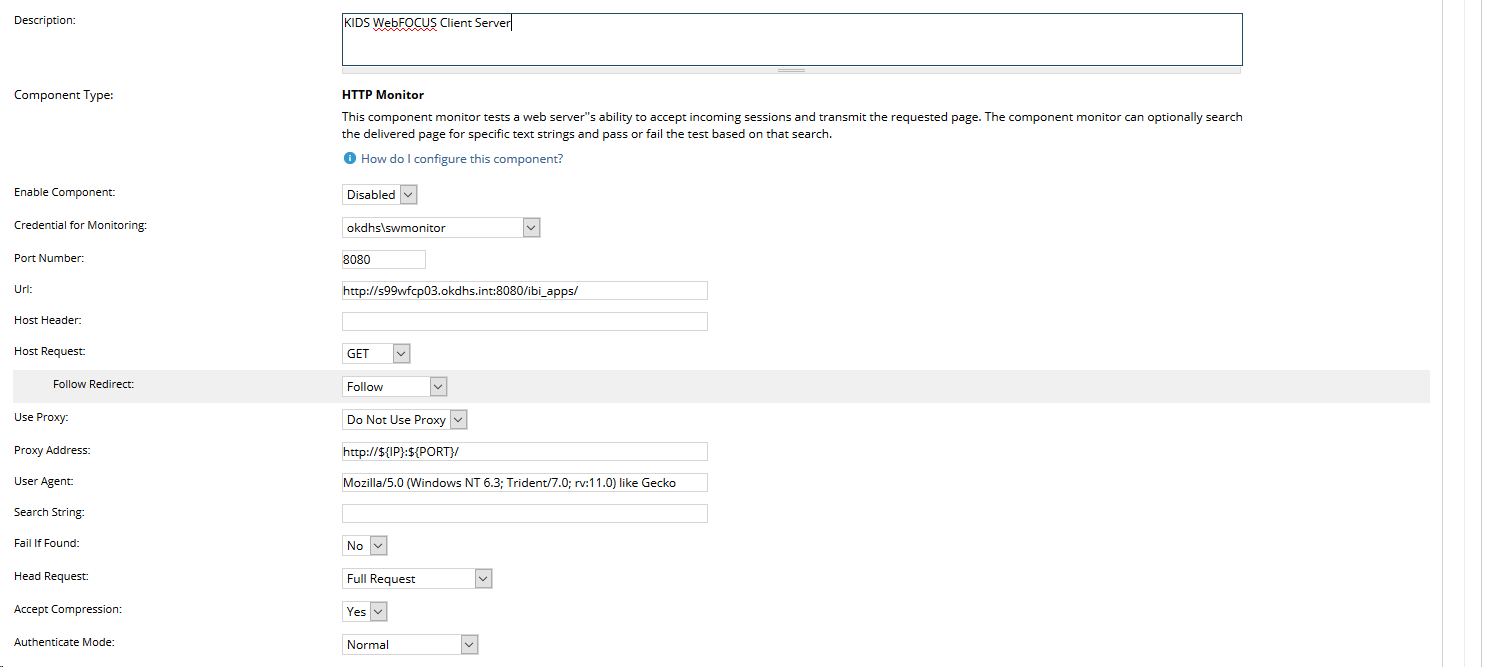Click the Description box resize handle
Screen dimensions: 1499x667
click(792, 70)
